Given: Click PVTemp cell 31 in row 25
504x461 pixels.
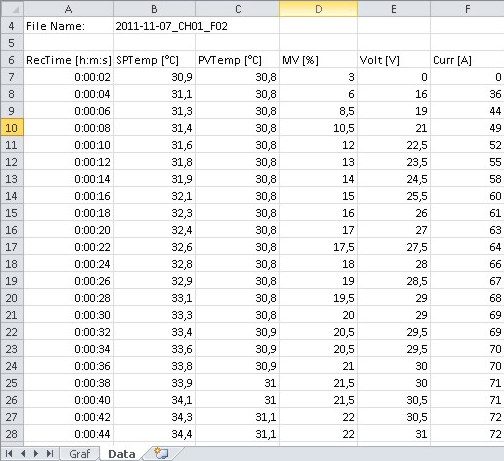Looking at the screenshot, I should tap(237, 383).
